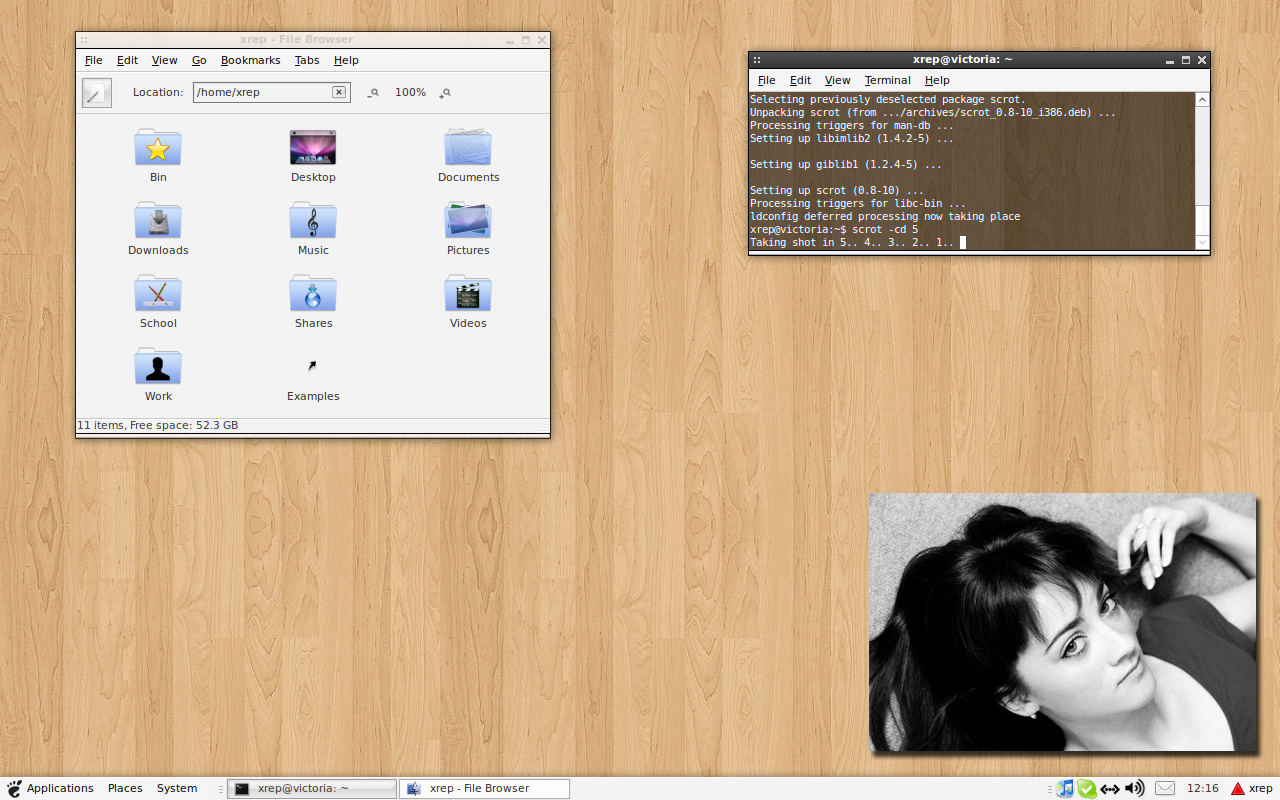Open the Shares folder icon
Image resolution: width=1280 pixels, height=800 pixels.
[313, 294]
